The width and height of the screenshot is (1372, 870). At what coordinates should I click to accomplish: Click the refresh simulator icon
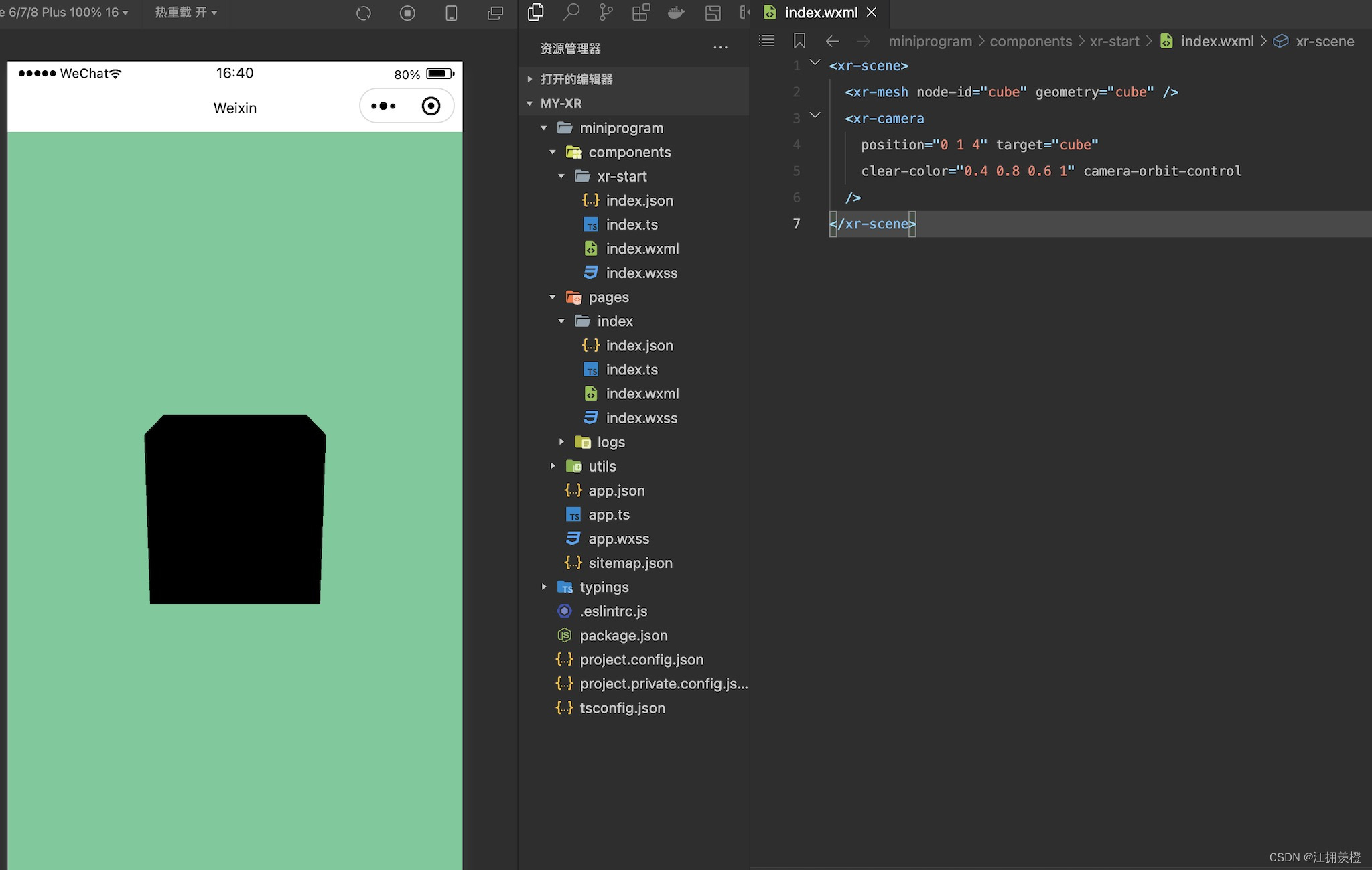(364, 13)
